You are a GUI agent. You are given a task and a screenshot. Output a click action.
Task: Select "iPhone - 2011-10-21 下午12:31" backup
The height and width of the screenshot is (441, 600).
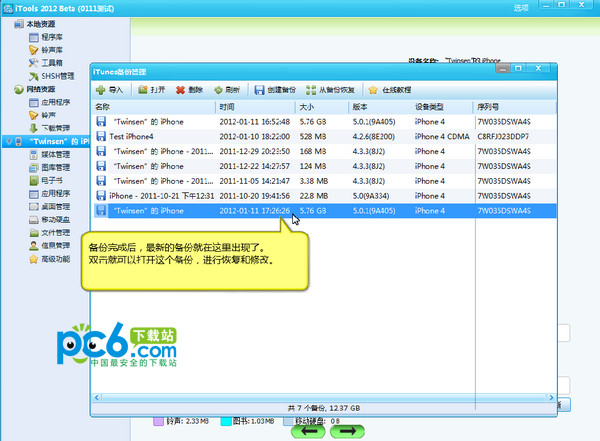tap(324, 196)
